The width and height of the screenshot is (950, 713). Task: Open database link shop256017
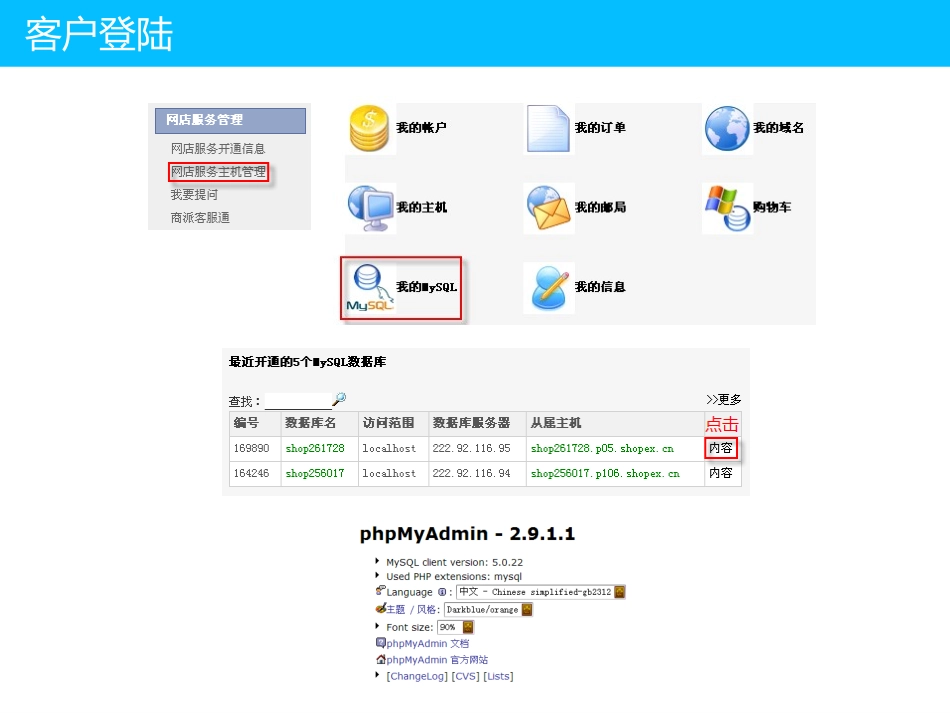click(x=315, y=473)
